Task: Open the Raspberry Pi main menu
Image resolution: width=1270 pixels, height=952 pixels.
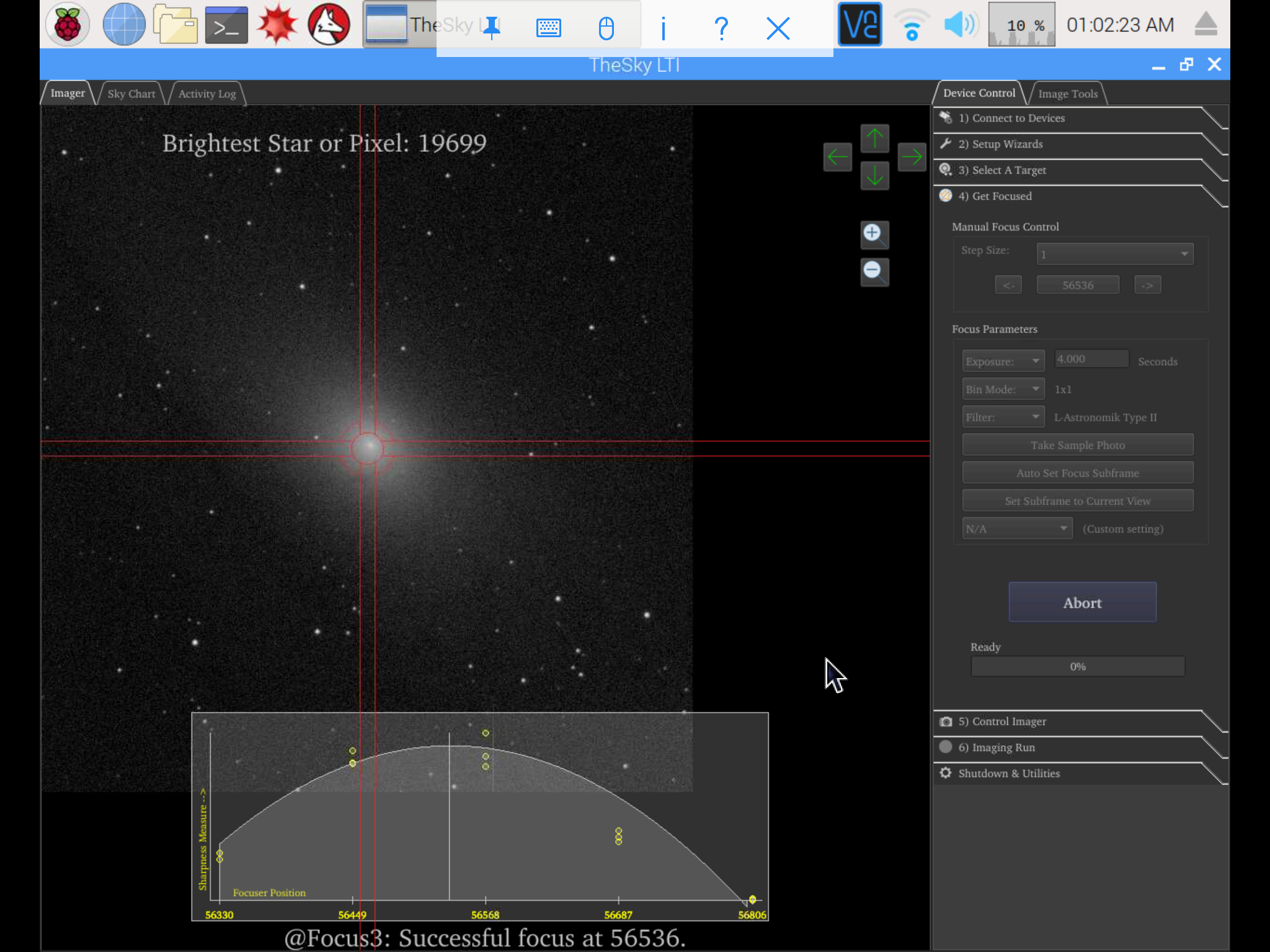Action: (67, 25)
